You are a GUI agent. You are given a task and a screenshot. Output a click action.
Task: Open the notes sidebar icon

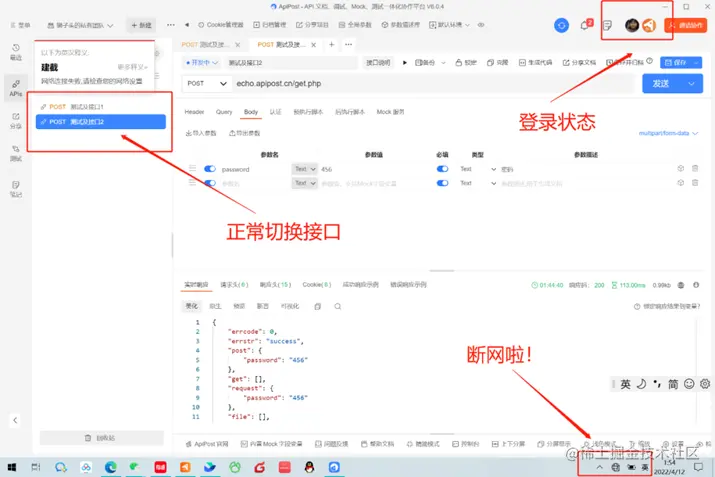(16, 189)
